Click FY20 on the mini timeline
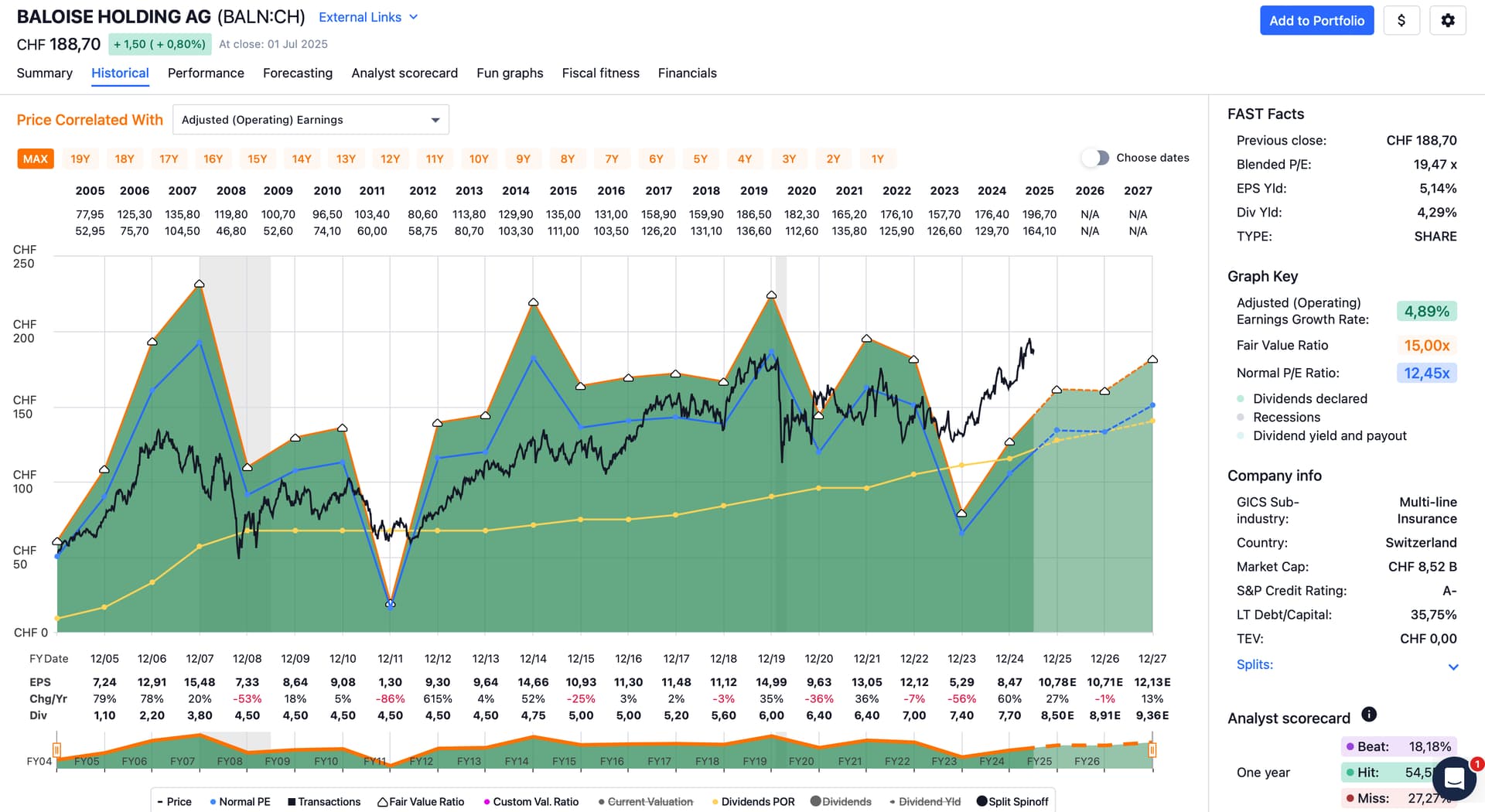 point(801,762)
